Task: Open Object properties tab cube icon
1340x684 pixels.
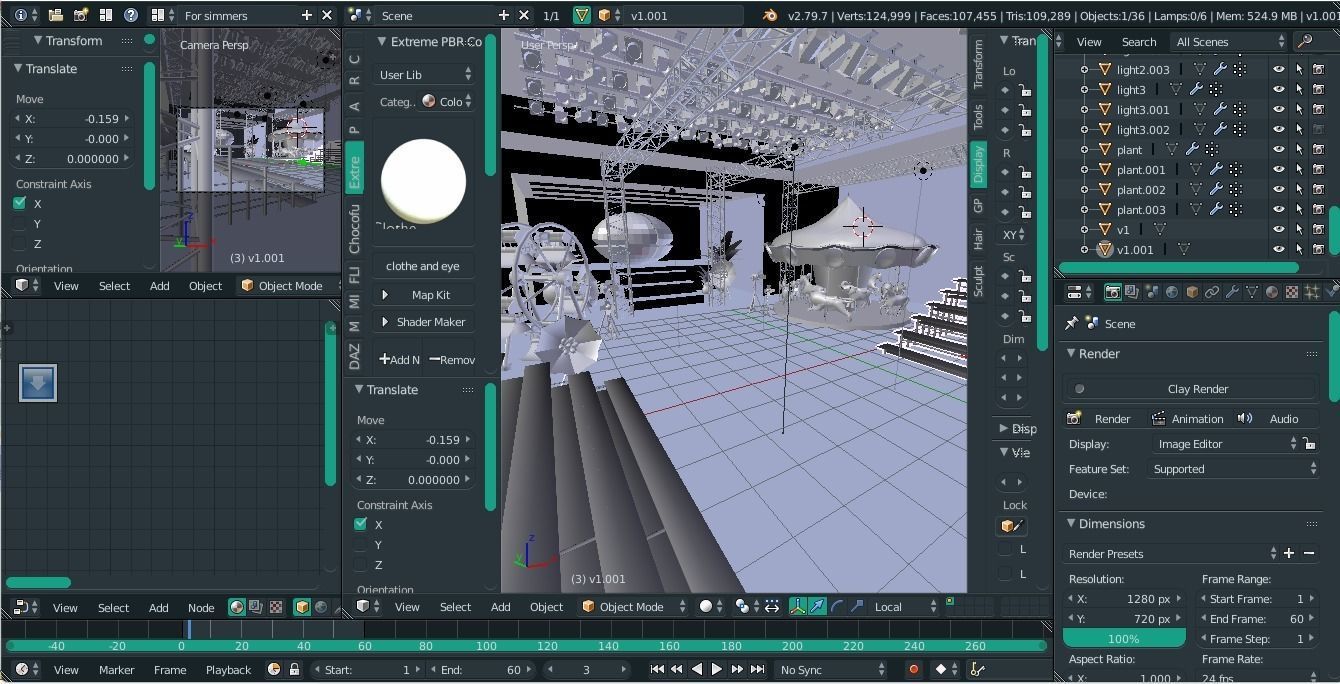Action: [x=1192, y=292]
